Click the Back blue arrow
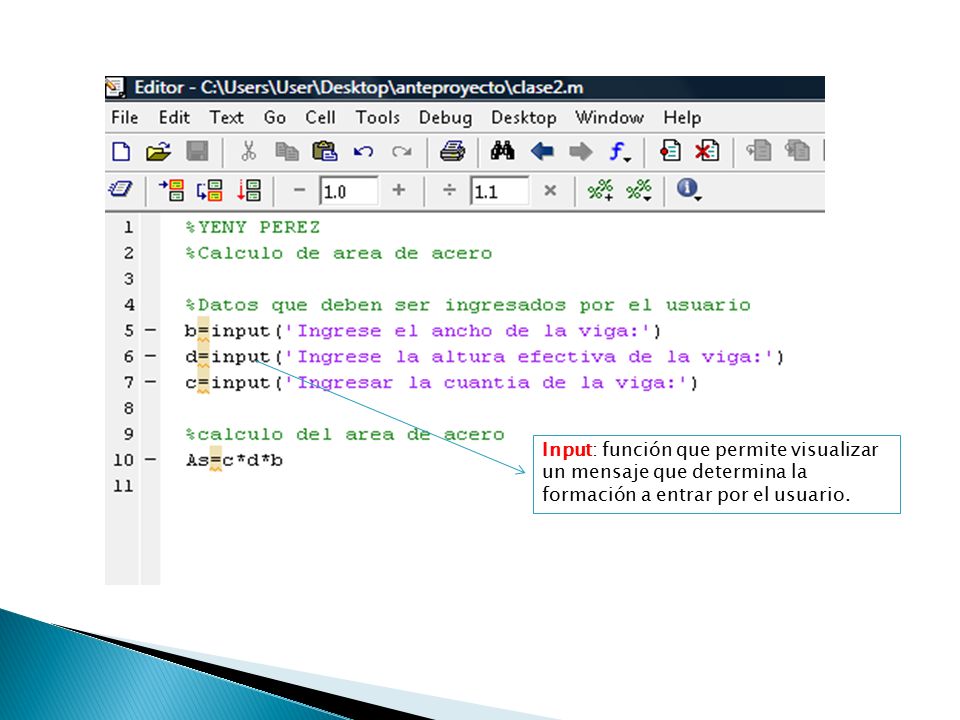The image size is (960, 720). (x=542, y=151)
